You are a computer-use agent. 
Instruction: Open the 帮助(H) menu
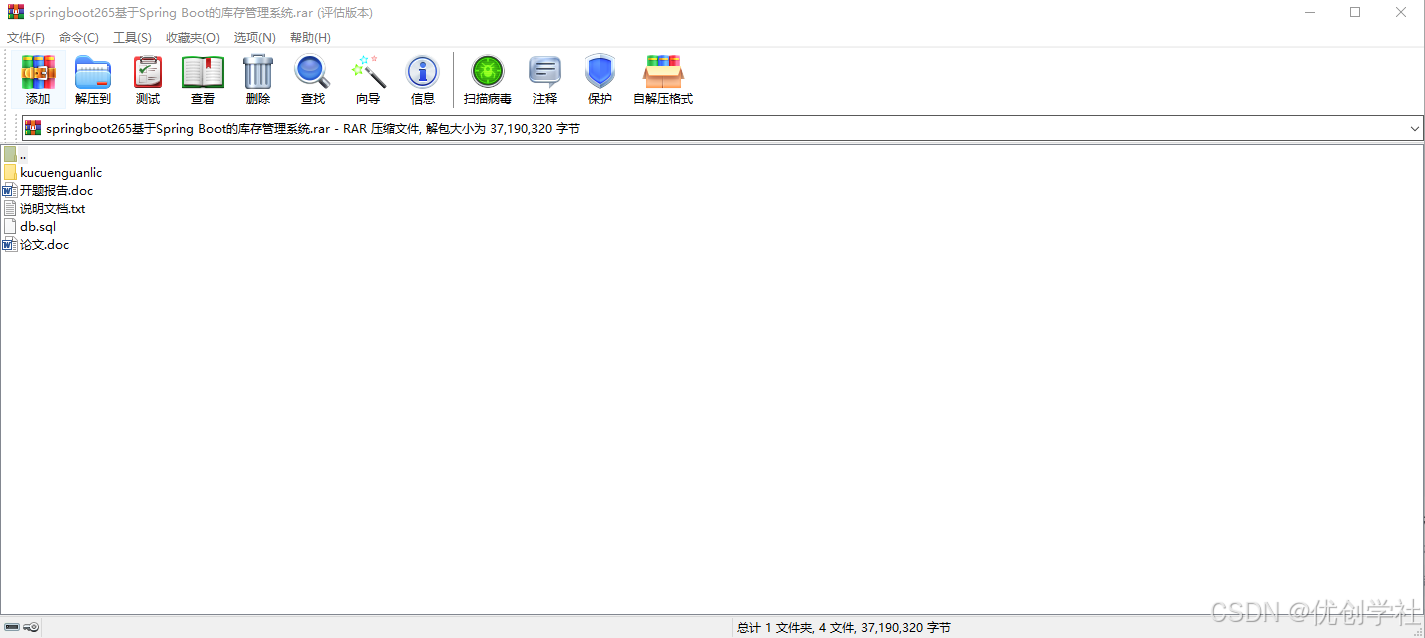point(310,37)
